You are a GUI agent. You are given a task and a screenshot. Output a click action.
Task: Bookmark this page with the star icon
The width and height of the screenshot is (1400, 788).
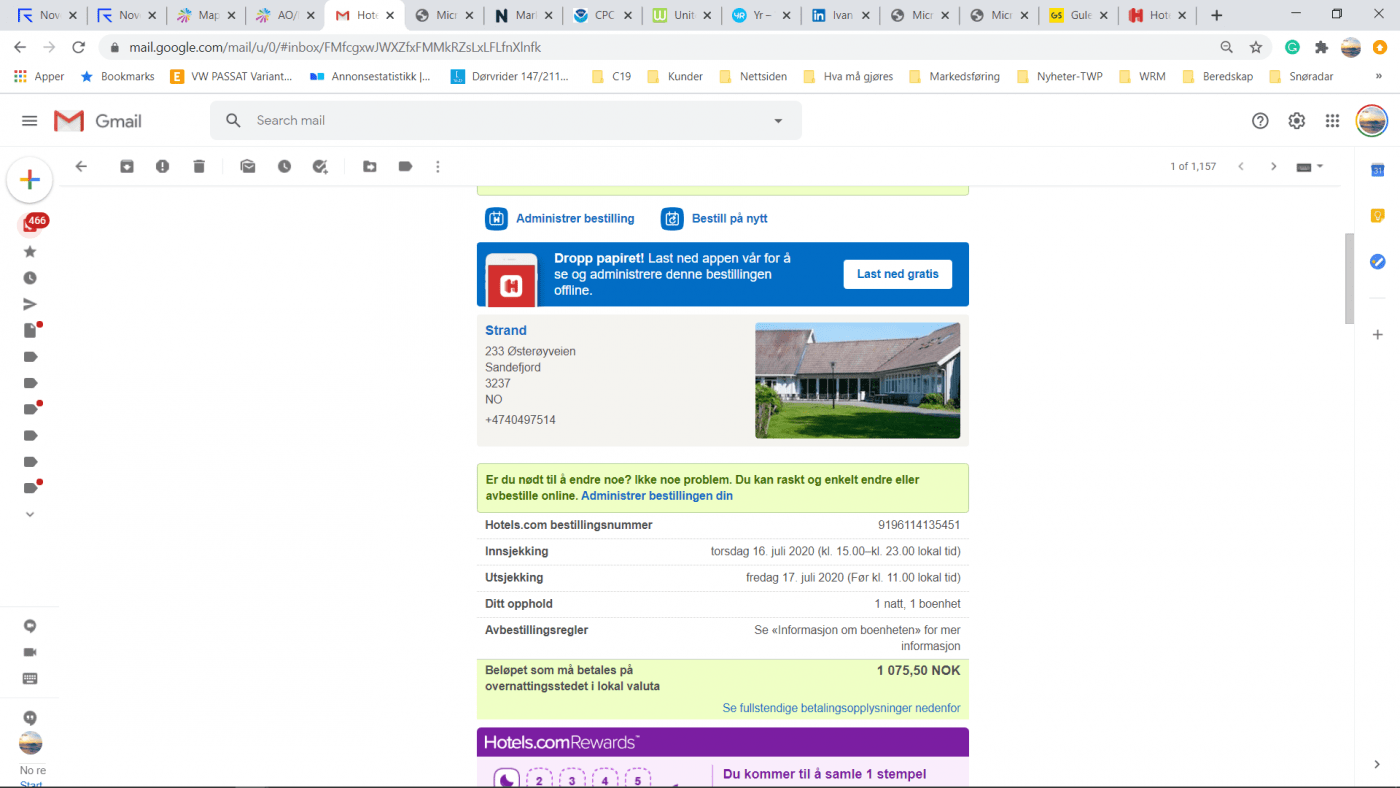pos(1256,47)
